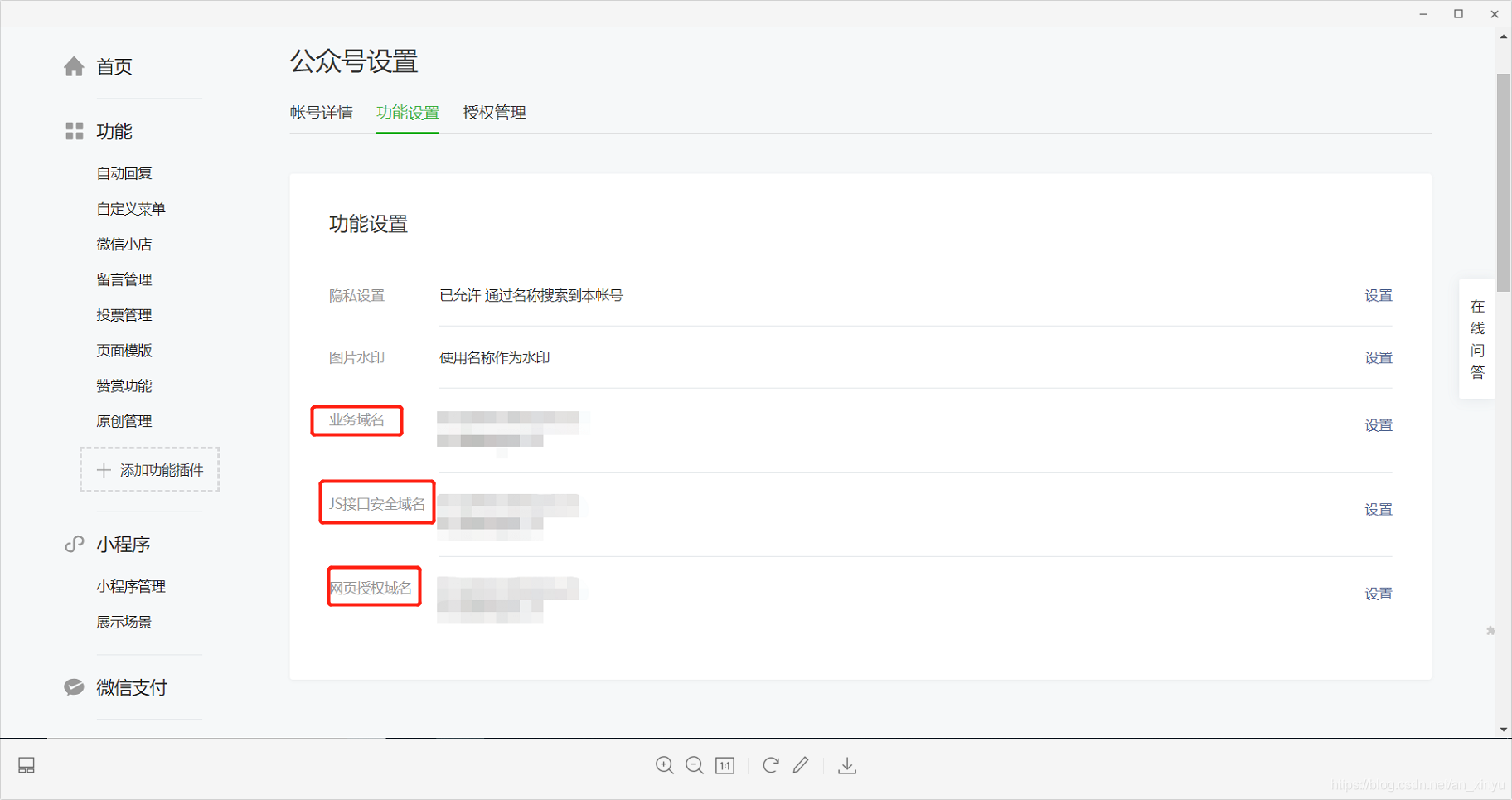Close the window
1512x800 pixels.
1495,14
